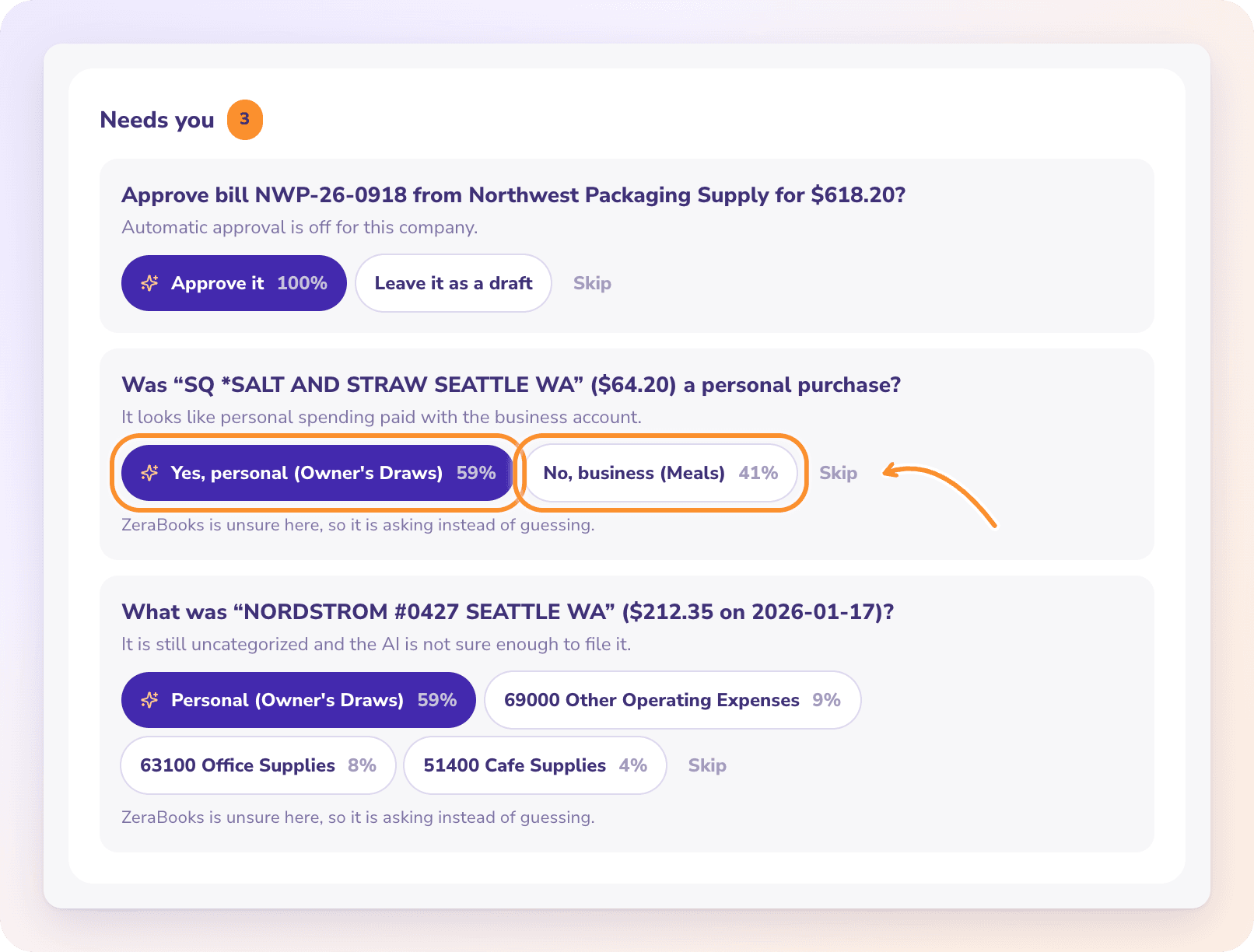Screen dimensions: 1254x952
Task: Categorize Nordstrom charge as Personal (Owner's Draws)
Action: click(298, 700)
